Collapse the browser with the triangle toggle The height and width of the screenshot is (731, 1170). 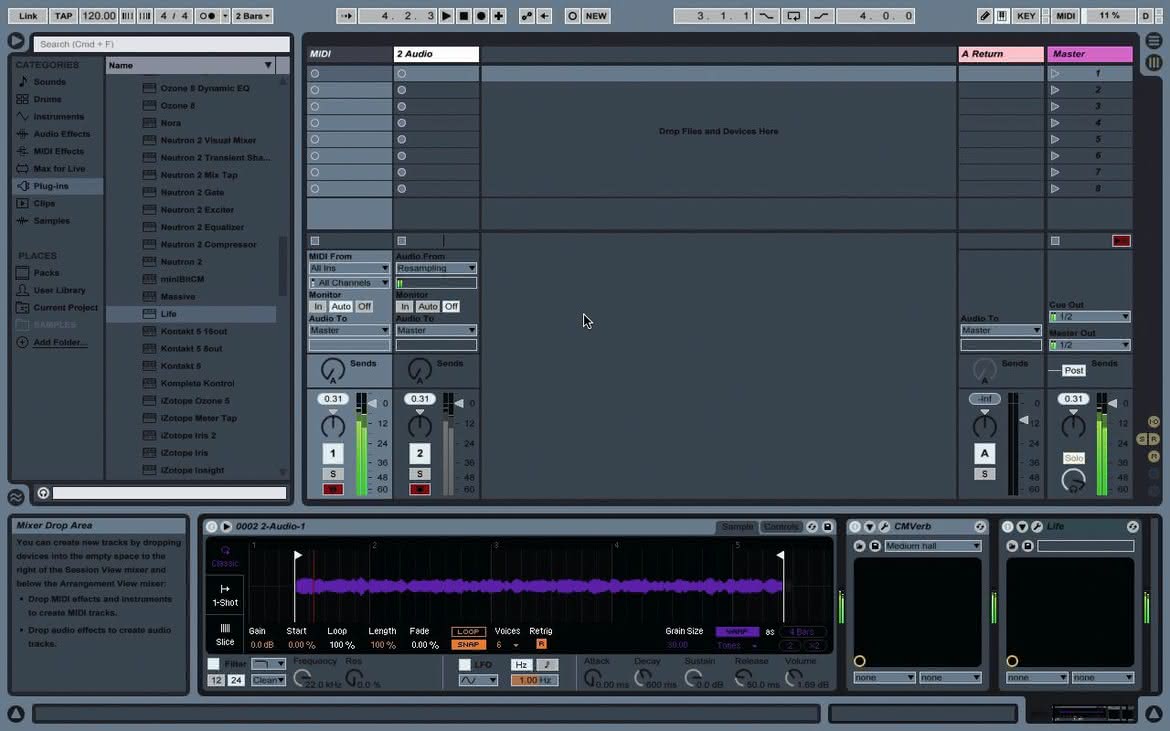pos(16,41)
